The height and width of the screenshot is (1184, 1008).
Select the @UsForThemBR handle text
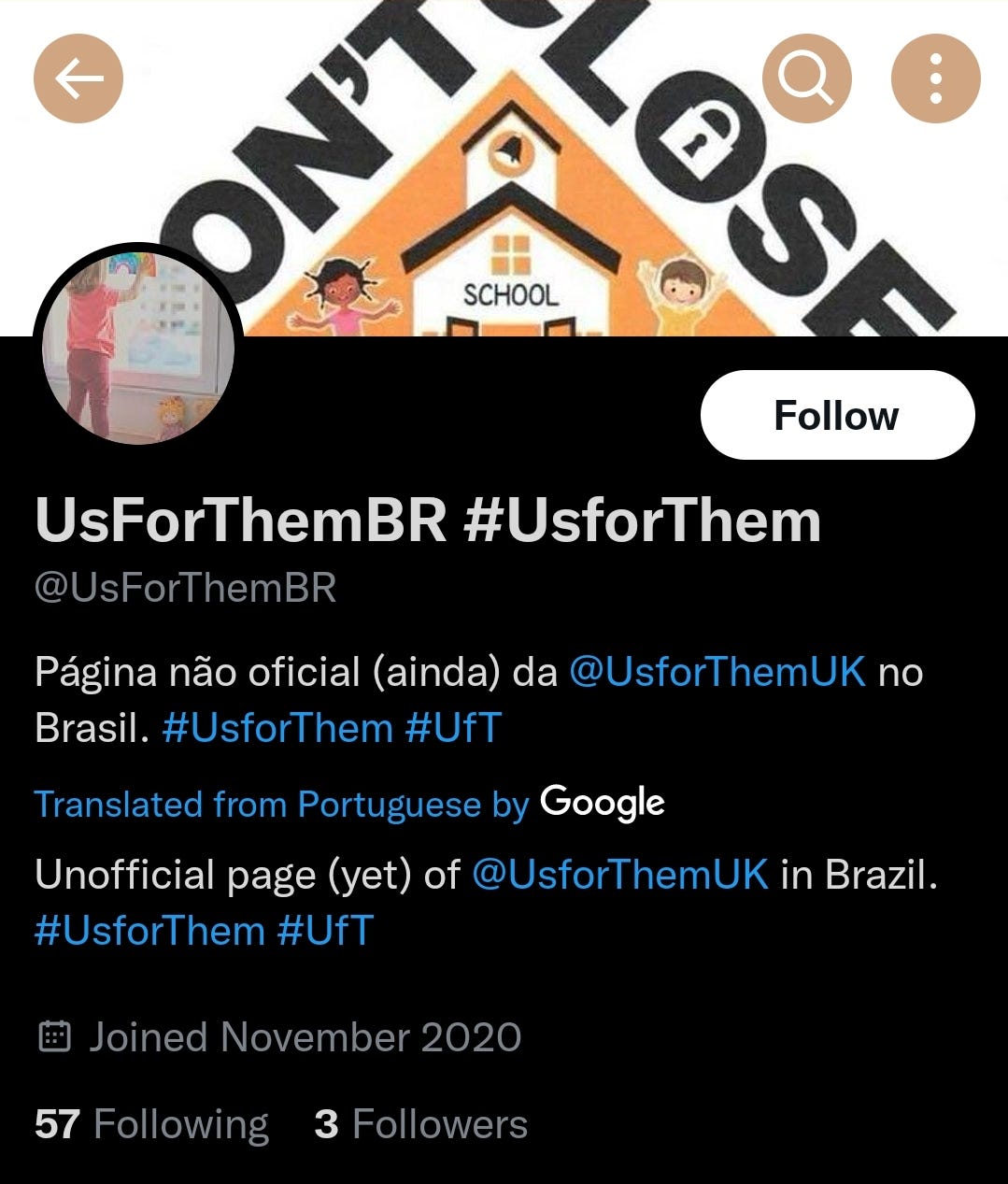(x=185, y=589)
